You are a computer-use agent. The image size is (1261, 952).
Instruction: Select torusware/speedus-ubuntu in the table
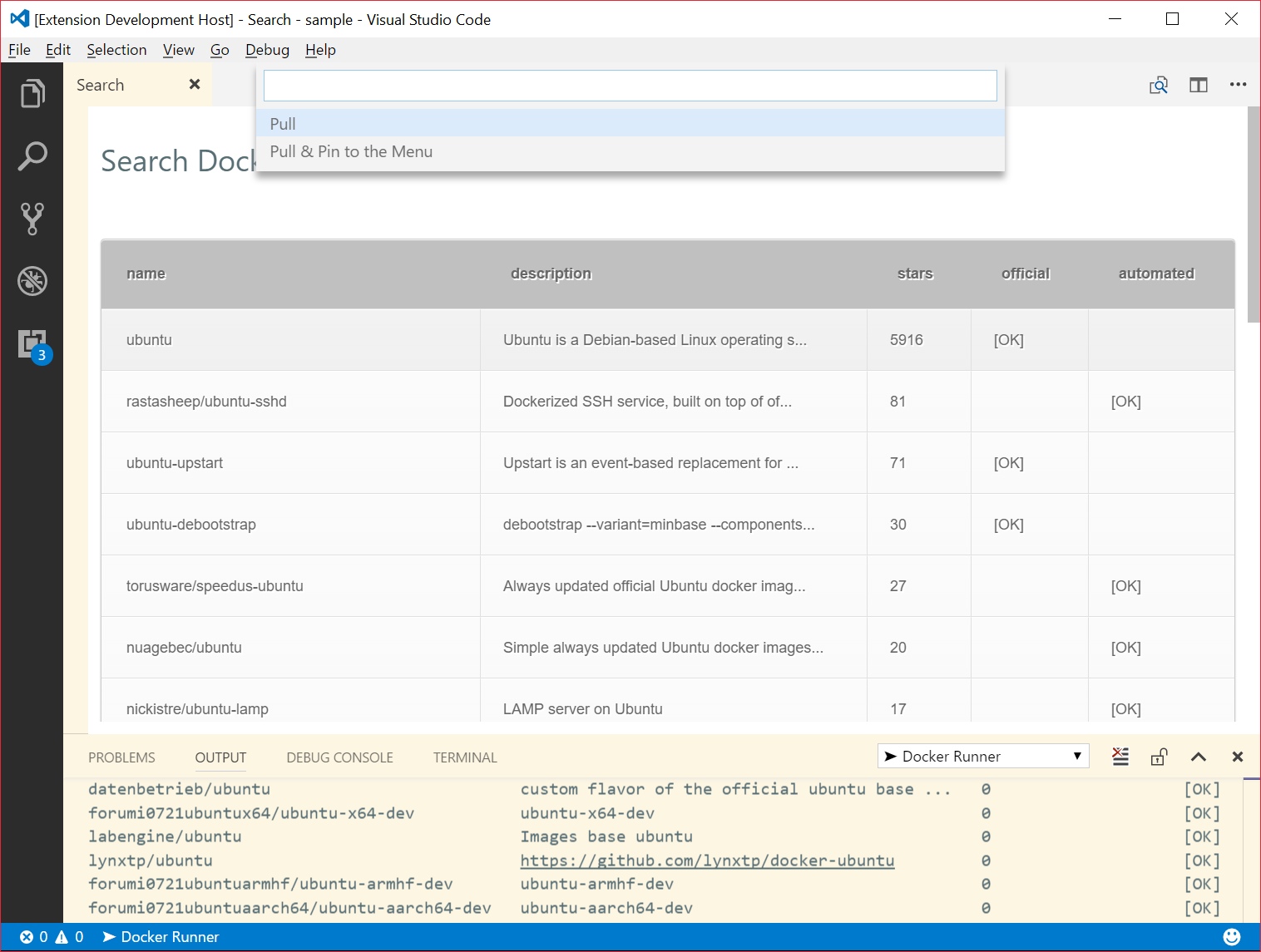(215, 586)
